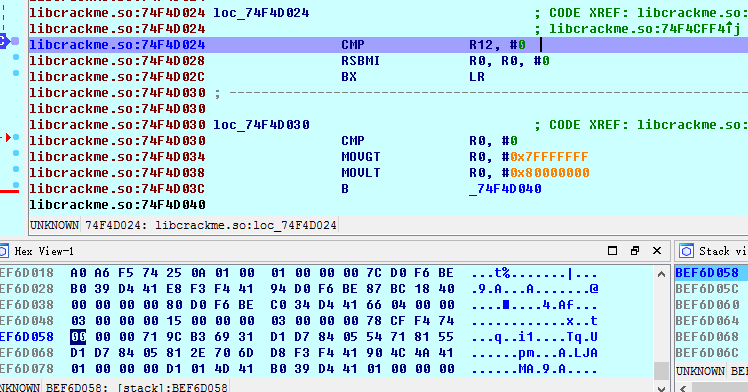Click the Hex View-1 panel icon
The image size is (748, 392).
pyautogui.click(x=4, y=251)
